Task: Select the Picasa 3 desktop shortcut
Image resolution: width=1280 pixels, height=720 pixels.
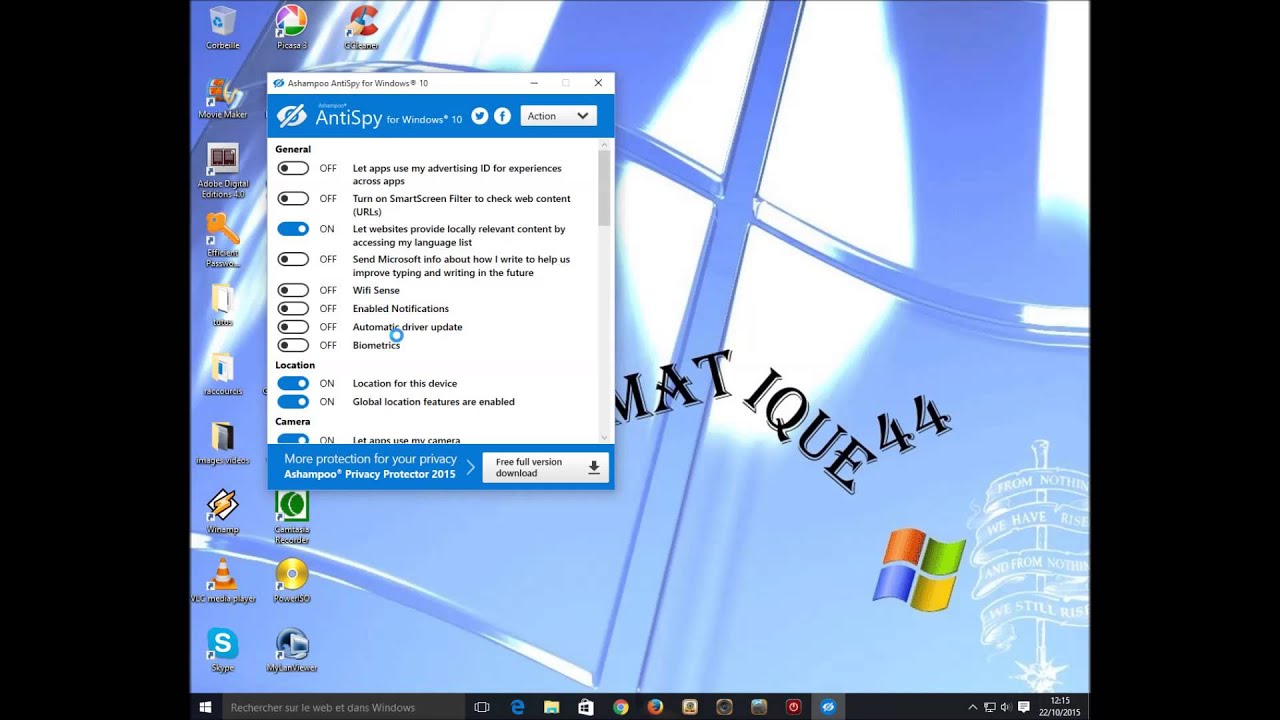Action: pyautogui.click(x=291, y=28)
